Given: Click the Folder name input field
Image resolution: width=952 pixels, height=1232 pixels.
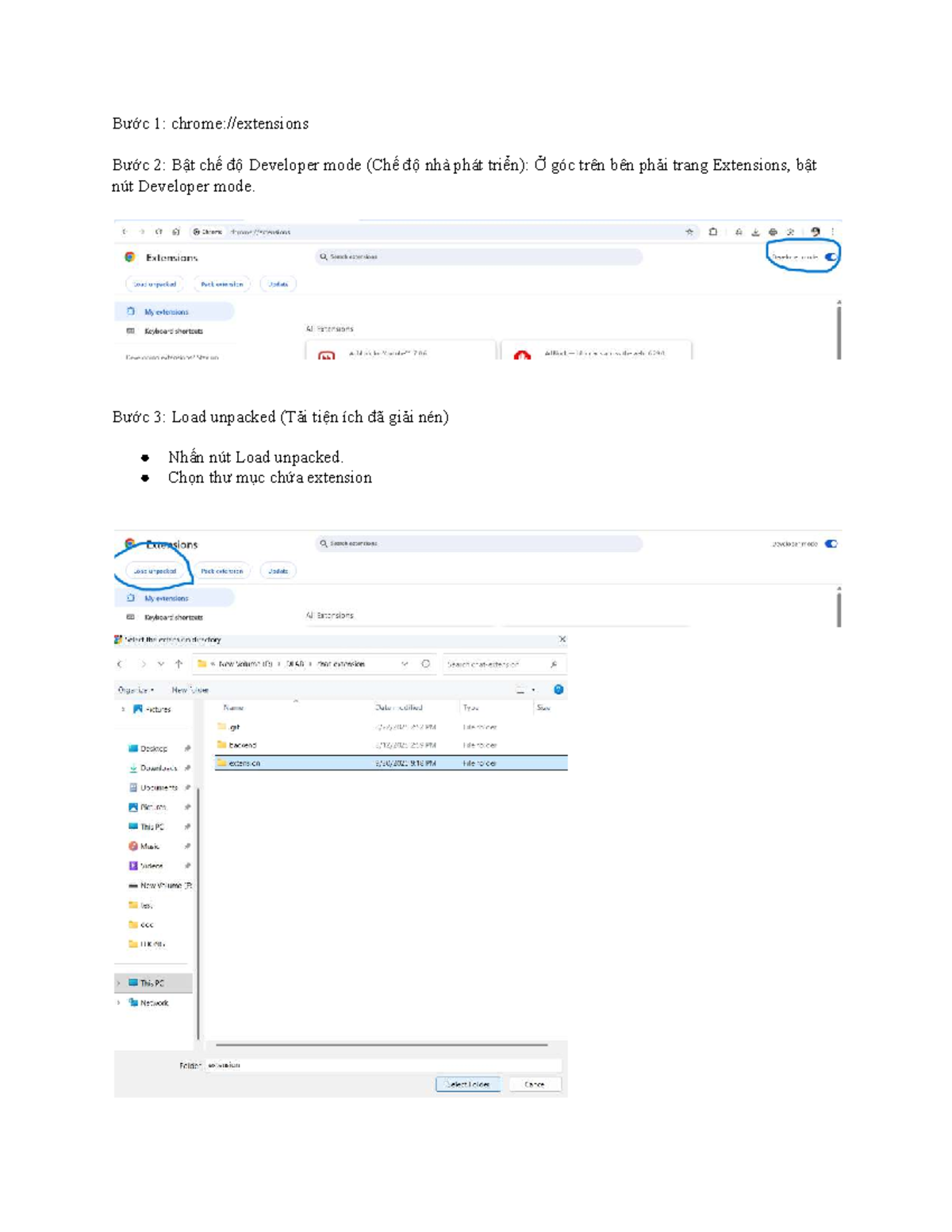Looking at the screenshot, I should [383, 1065].
